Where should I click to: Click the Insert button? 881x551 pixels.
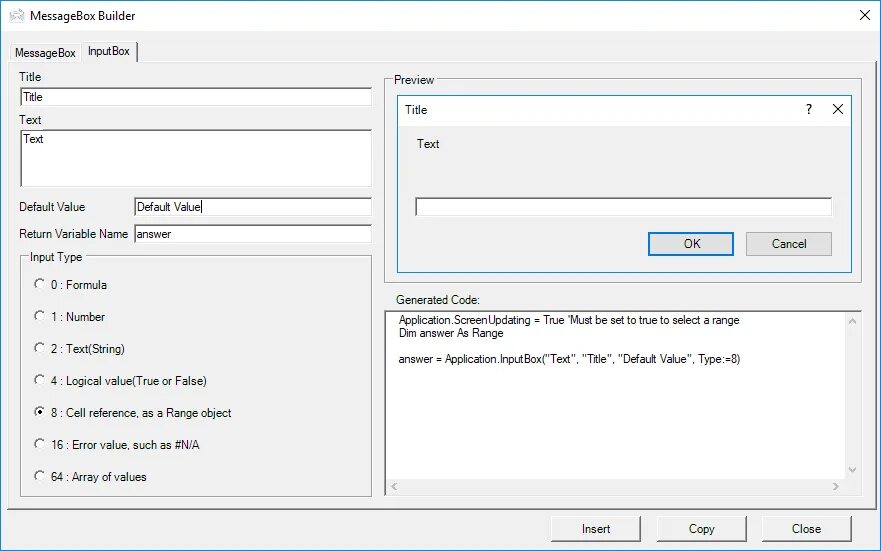pyautogui.click(x=596, y=529)
